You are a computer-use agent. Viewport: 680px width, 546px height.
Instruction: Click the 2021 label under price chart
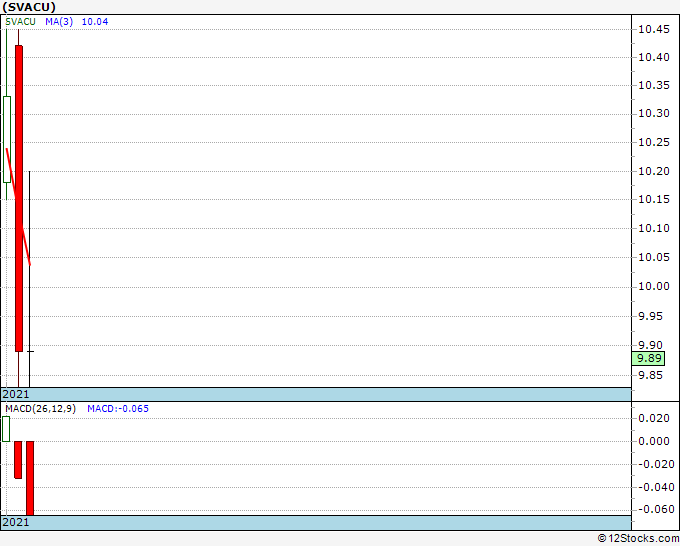click(x=16, y=394)
